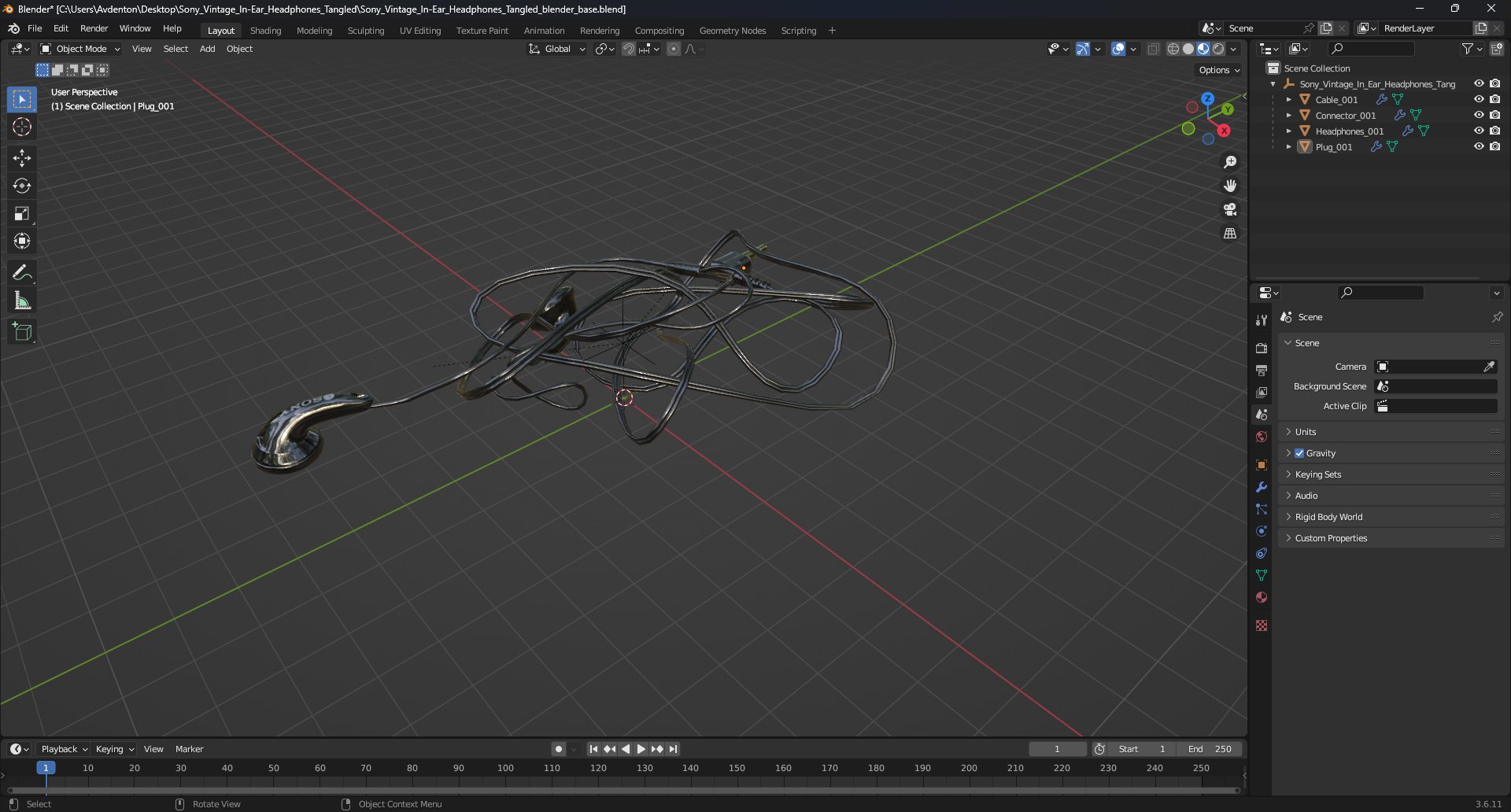Activate the Rotate tool
Viewport: 1511px width, 812px height.
coord(22,186)
